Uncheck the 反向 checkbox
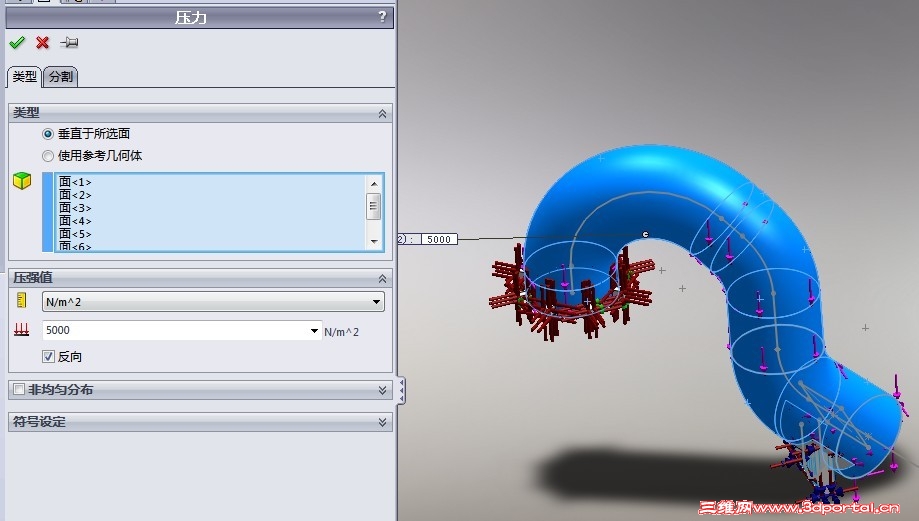 point(49,356)
